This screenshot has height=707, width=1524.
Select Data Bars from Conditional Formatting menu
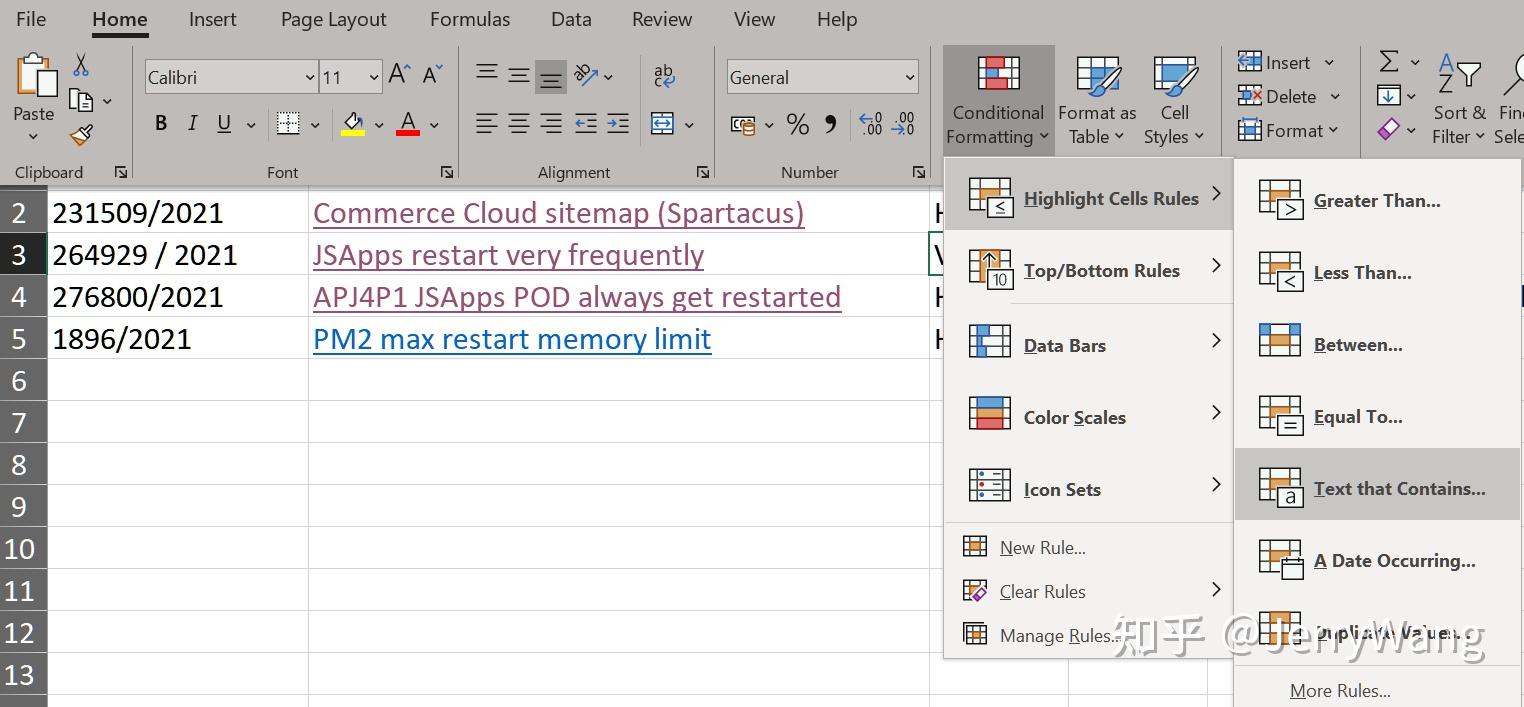click(1063, 344)
